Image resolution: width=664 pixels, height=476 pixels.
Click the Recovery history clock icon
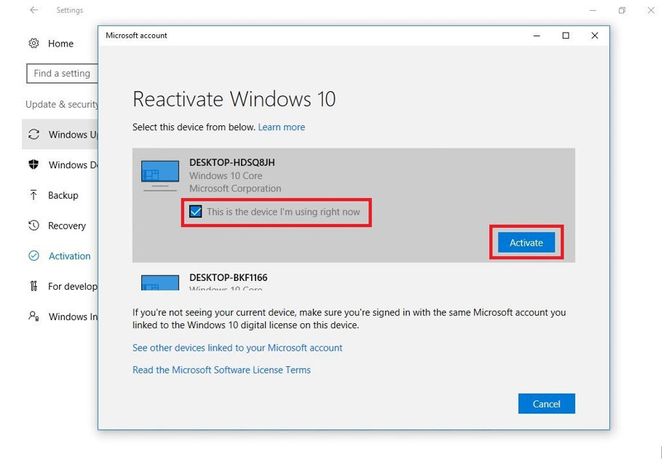tap(34, 225)
